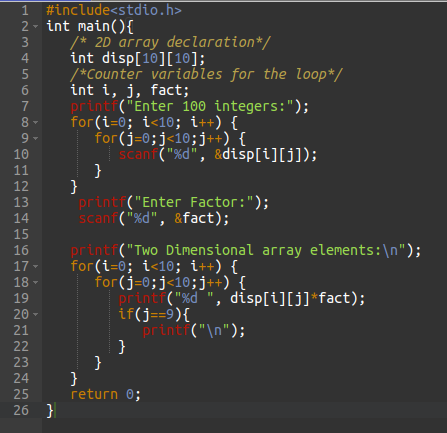This screenshot has width=447, height=433.
Task: Click the 2D array declaration comment
Action: (x=170, y=43)
